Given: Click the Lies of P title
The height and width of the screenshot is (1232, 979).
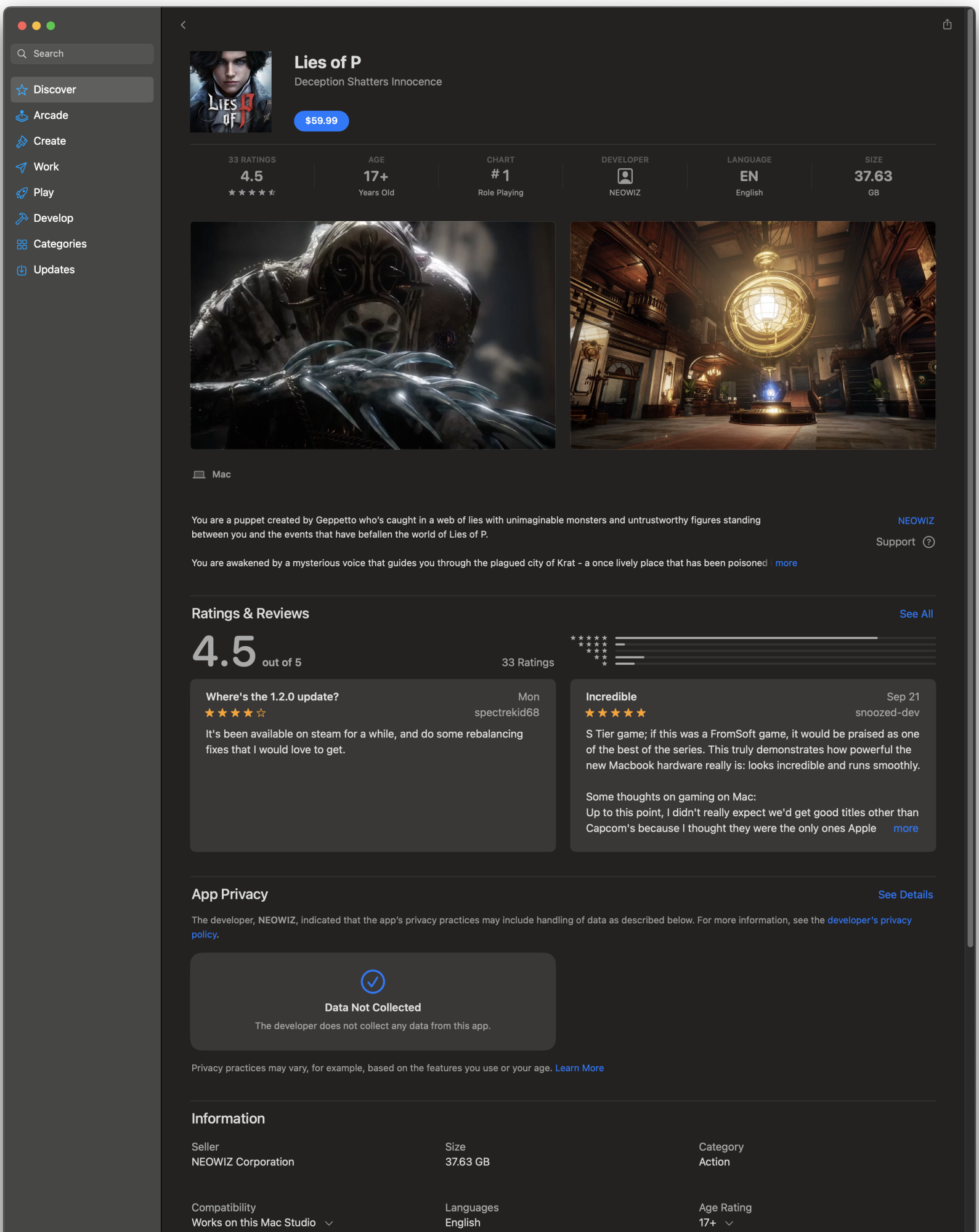Looking at the screenshot, I should coord(328,63).
